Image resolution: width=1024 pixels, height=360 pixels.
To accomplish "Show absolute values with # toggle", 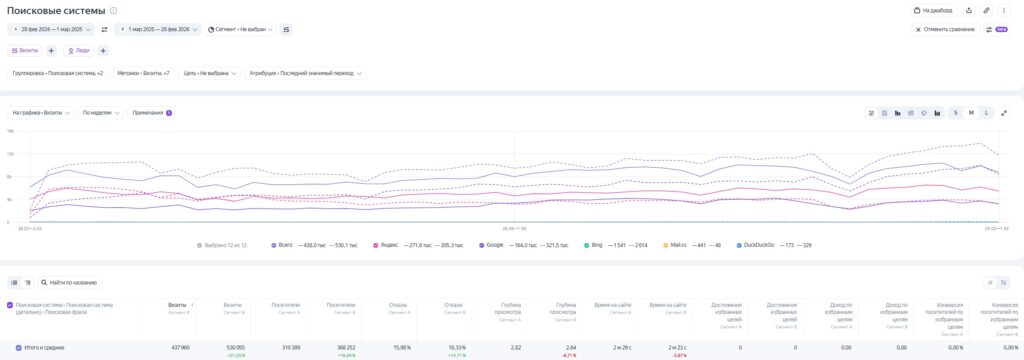I will tap(991, 282).
